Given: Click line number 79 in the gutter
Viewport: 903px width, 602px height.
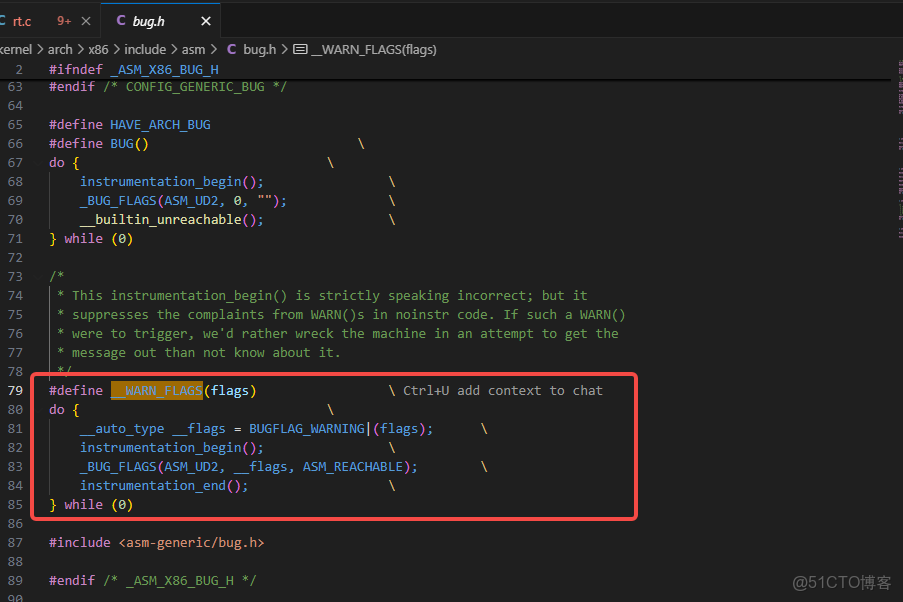Looking at the screenshot, I should pos(16,390).
